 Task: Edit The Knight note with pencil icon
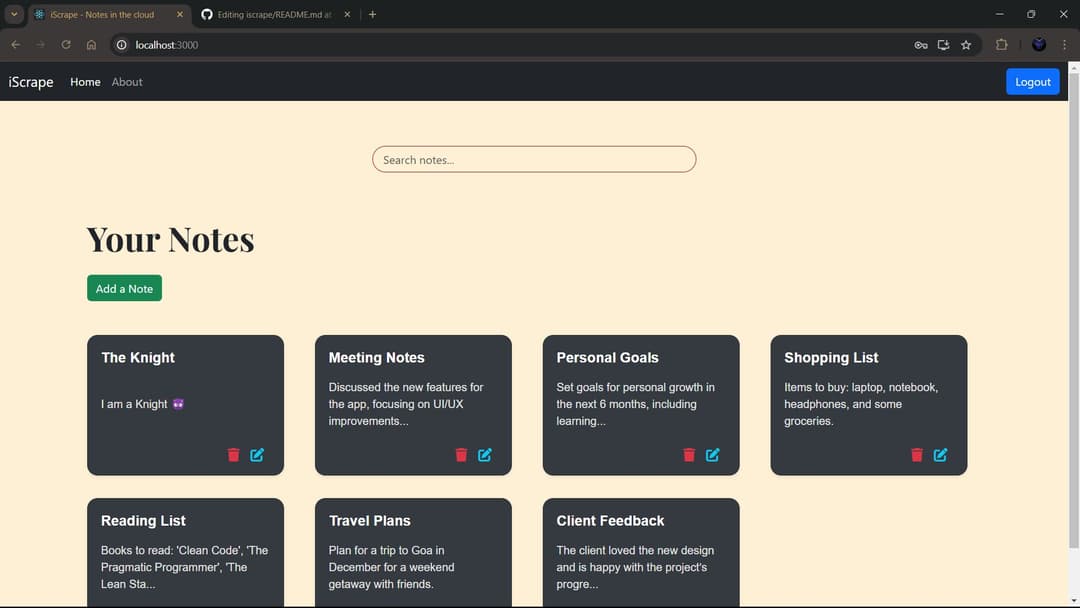[257, 455]
